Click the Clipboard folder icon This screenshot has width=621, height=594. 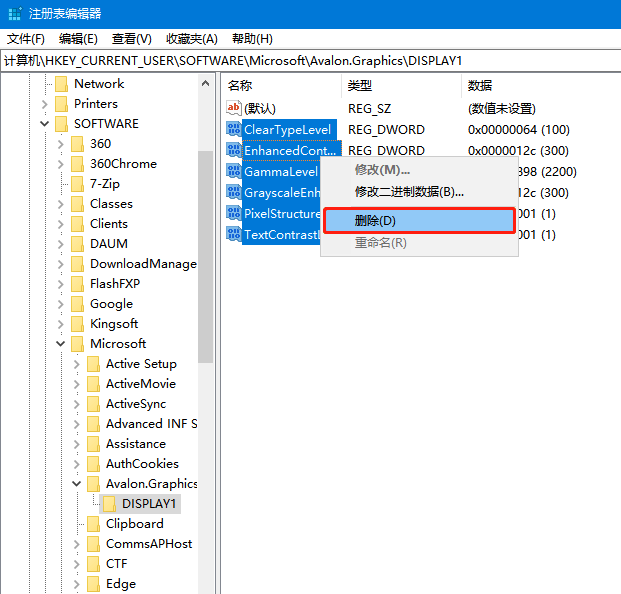pos(93,524)
